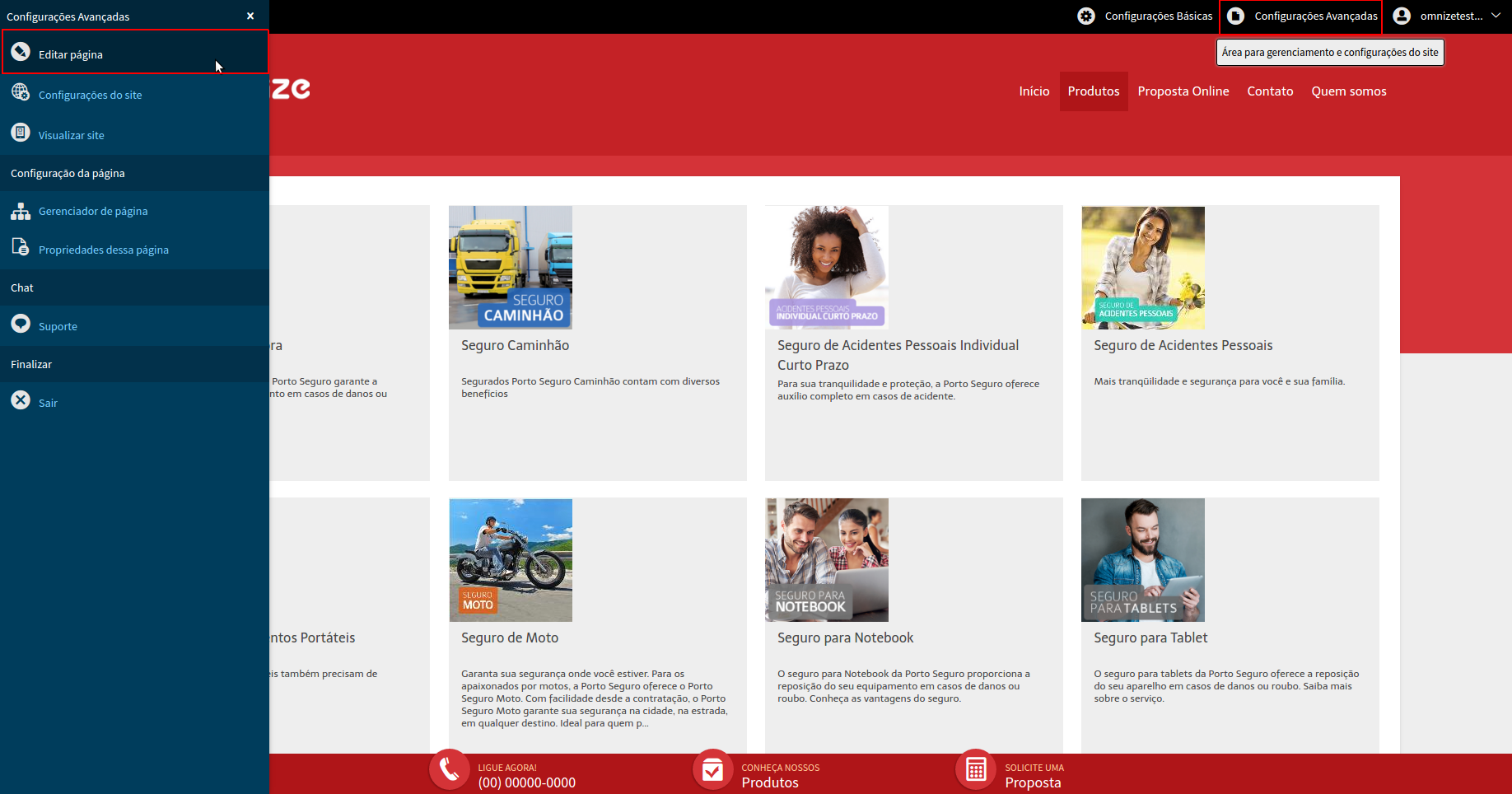The width and height of the screenshot is (1512, 794).
Task: Click the Gerenciador de página sitemap icon
Action: coord(21,211)
